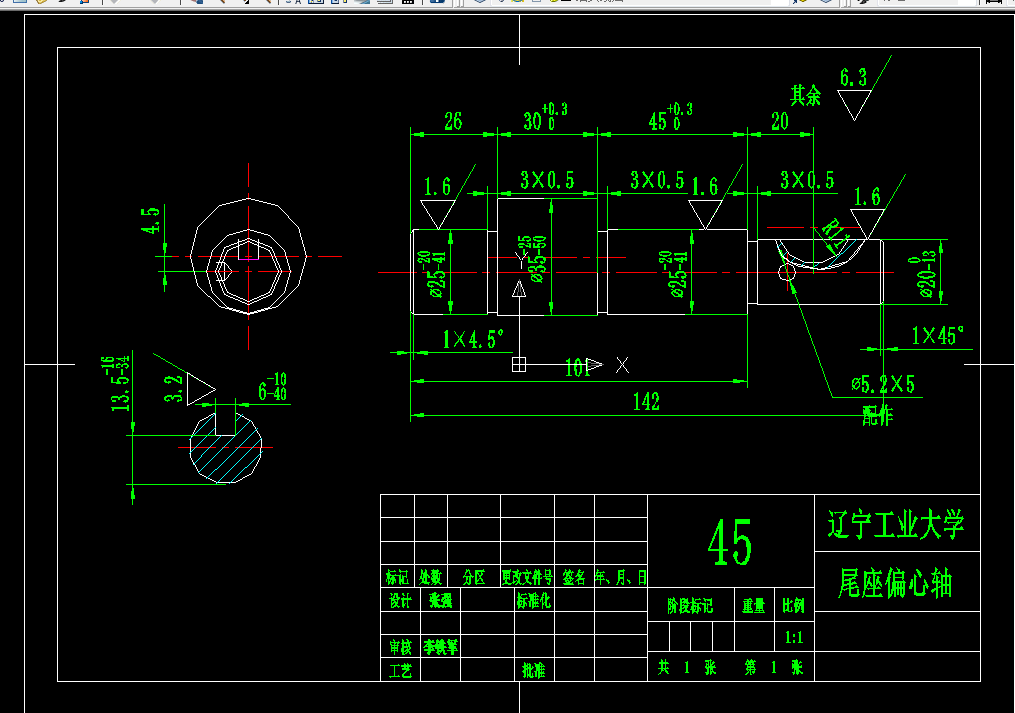Select the 6.3 roughness symbol value
The image size is (1015, 713).
click(853, 78)
